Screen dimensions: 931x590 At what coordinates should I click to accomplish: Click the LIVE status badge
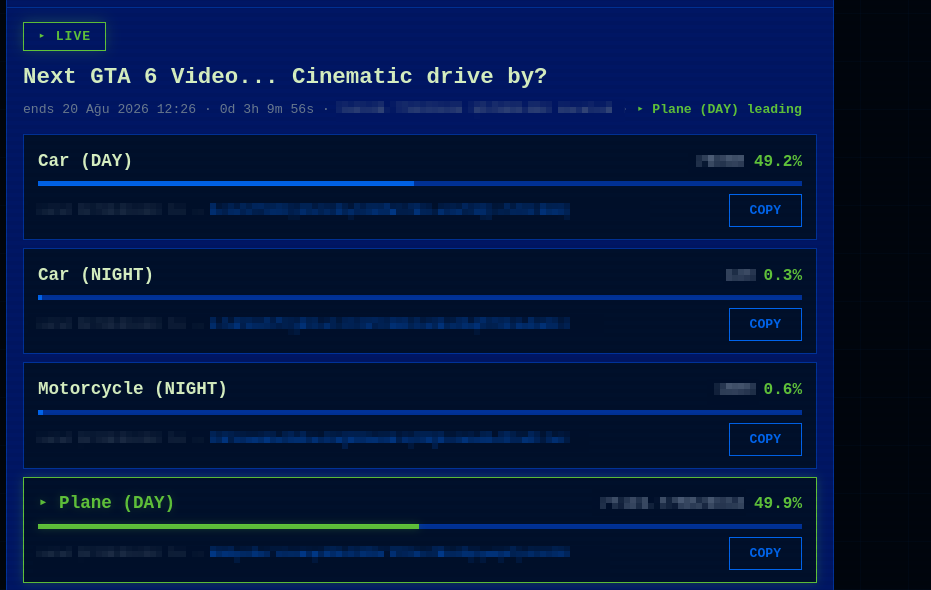click(64, 36)
